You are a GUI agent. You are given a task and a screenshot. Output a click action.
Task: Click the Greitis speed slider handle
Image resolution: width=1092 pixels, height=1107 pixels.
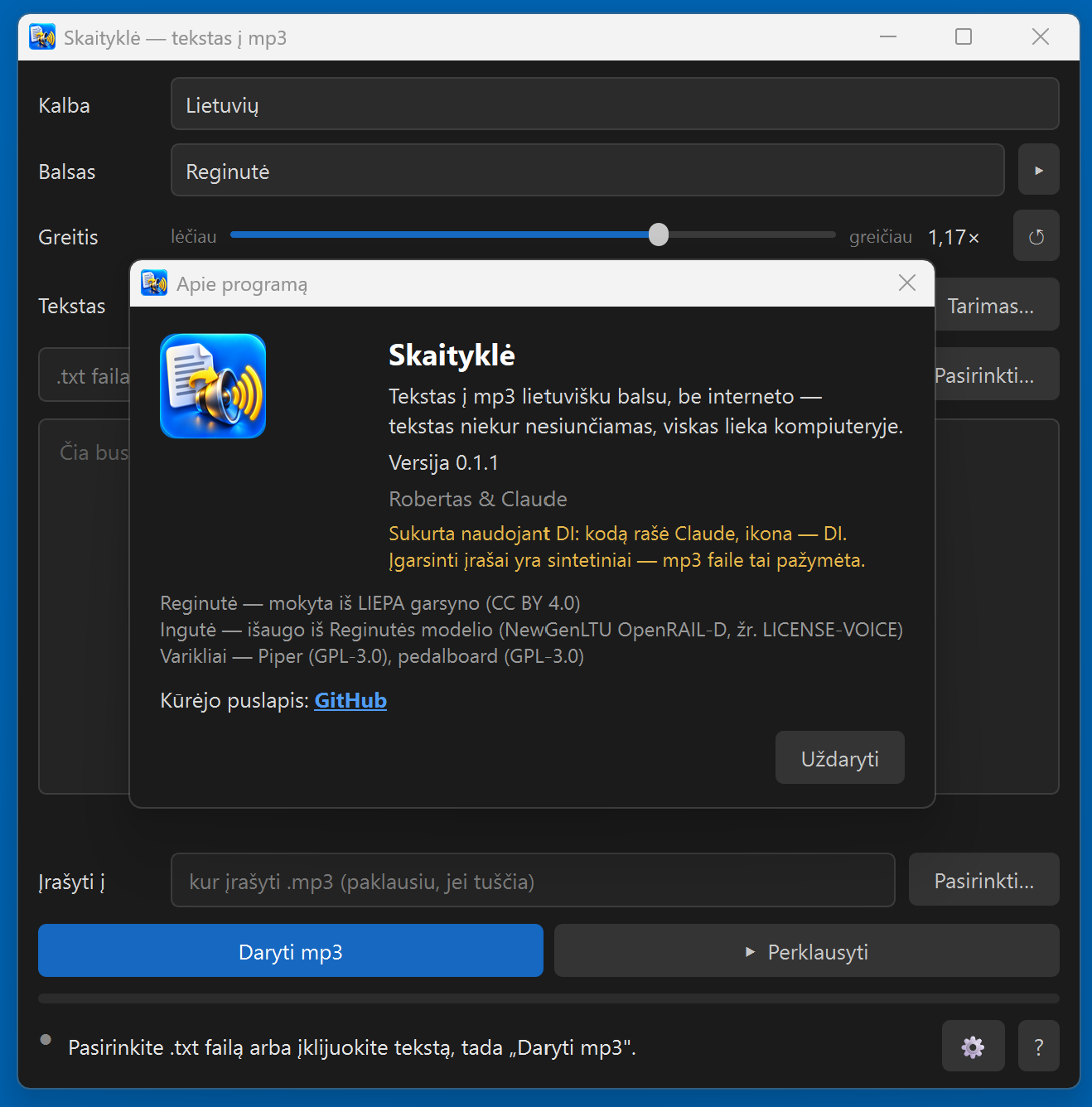(659, 235)
